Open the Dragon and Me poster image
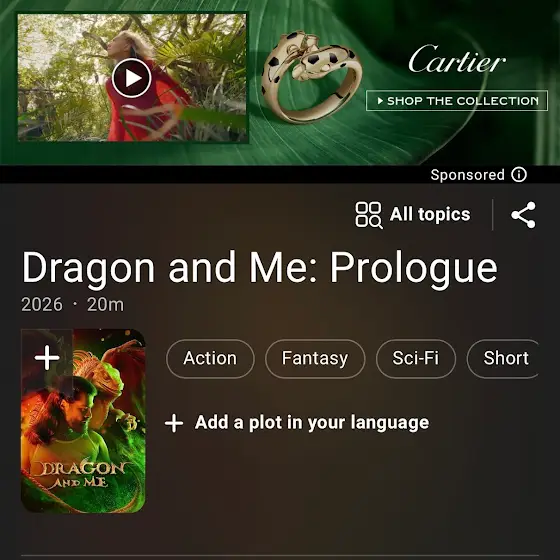The width and height of the screenshot is (560, 560). [x=83, y=421]
